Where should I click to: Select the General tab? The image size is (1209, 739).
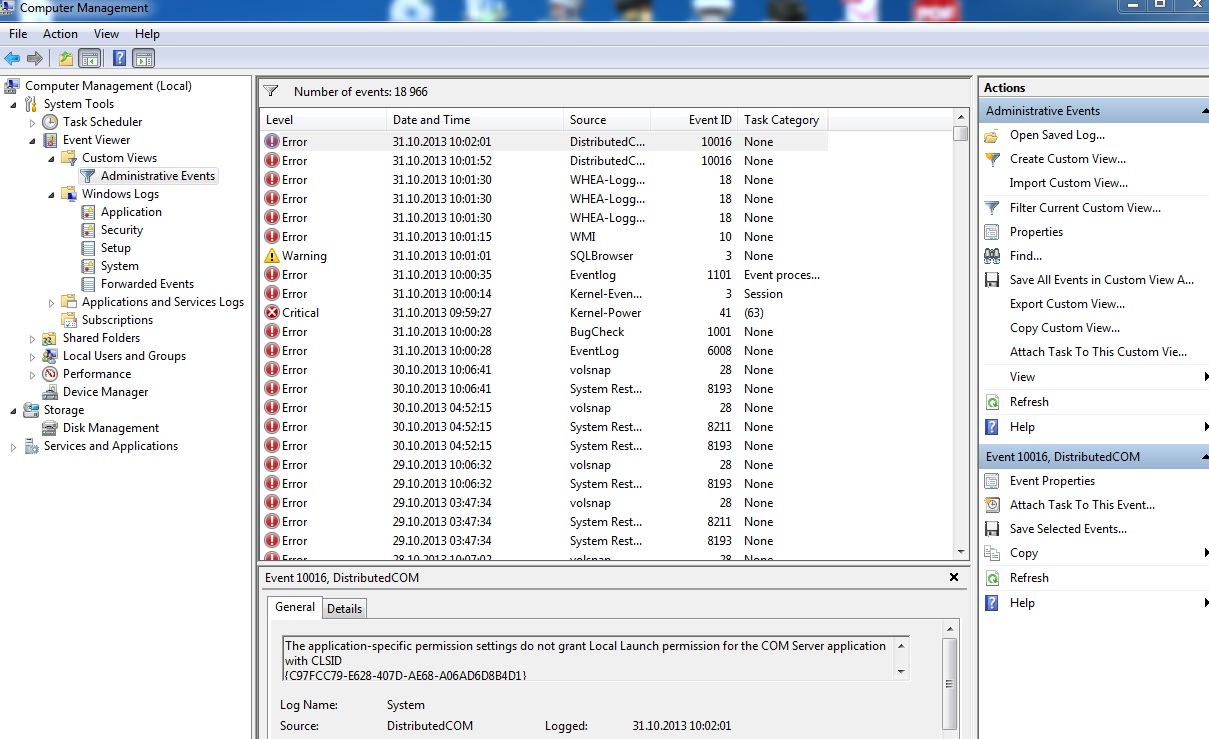click(295, 607)
